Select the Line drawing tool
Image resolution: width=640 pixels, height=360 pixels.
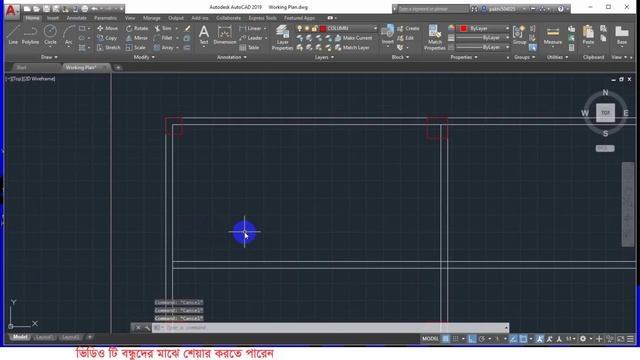[13, 35]
